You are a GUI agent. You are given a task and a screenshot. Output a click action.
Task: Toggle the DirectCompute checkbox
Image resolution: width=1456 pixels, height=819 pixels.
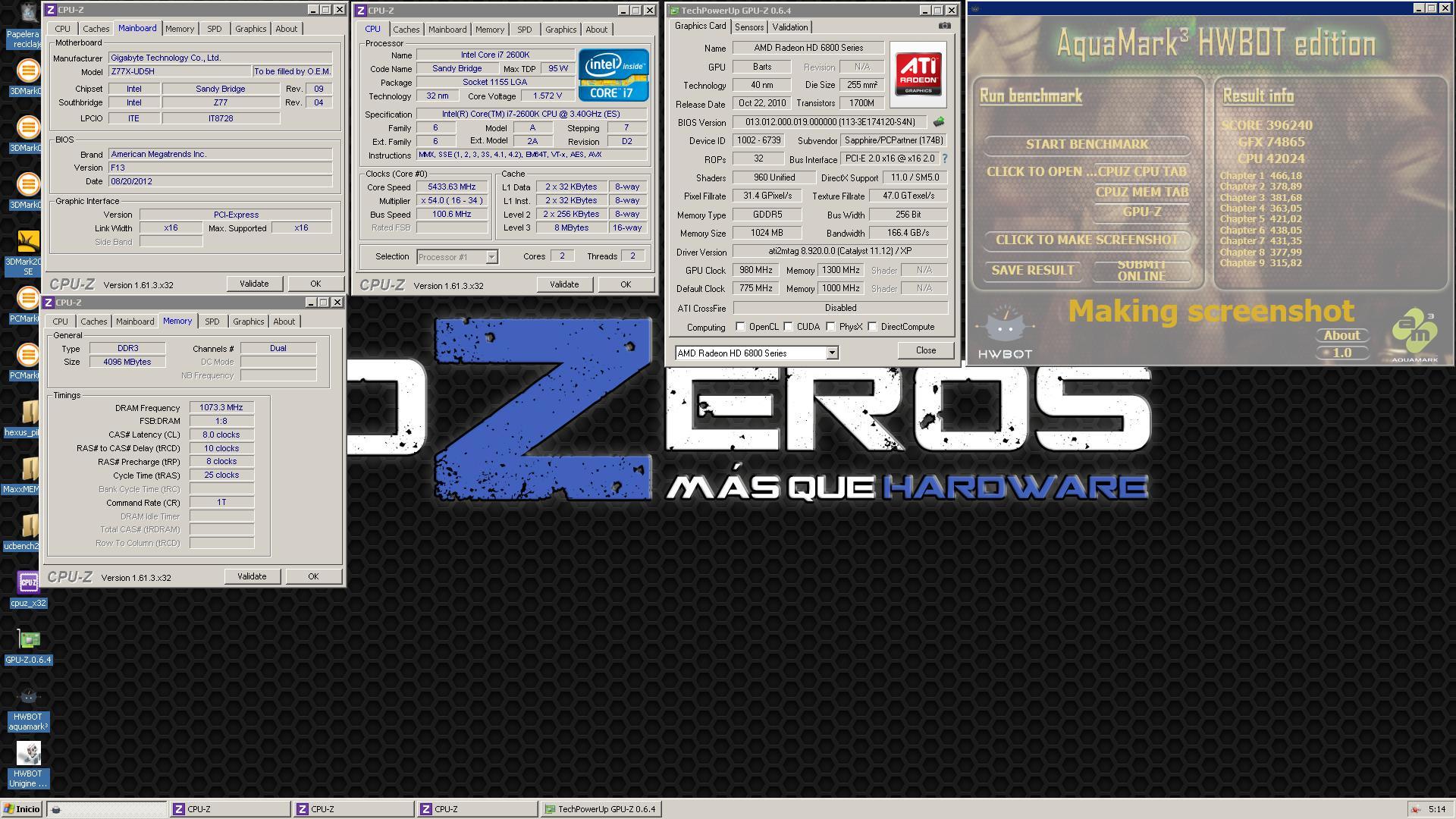tap(872, 327)
